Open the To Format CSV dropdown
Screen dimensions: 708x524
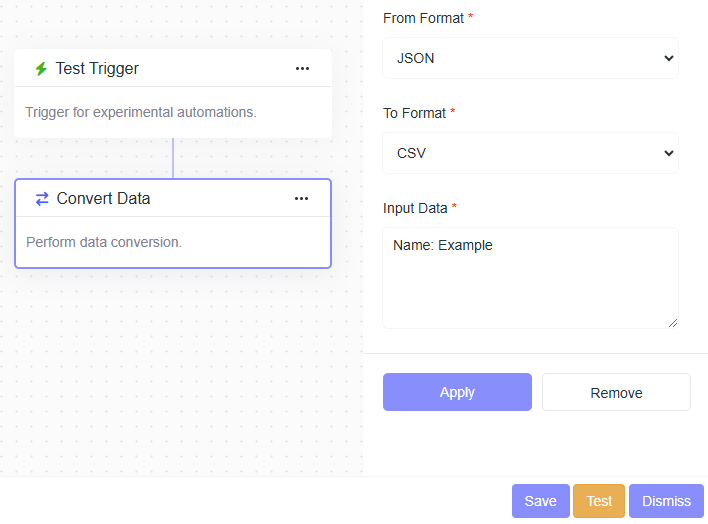[530, 154]
